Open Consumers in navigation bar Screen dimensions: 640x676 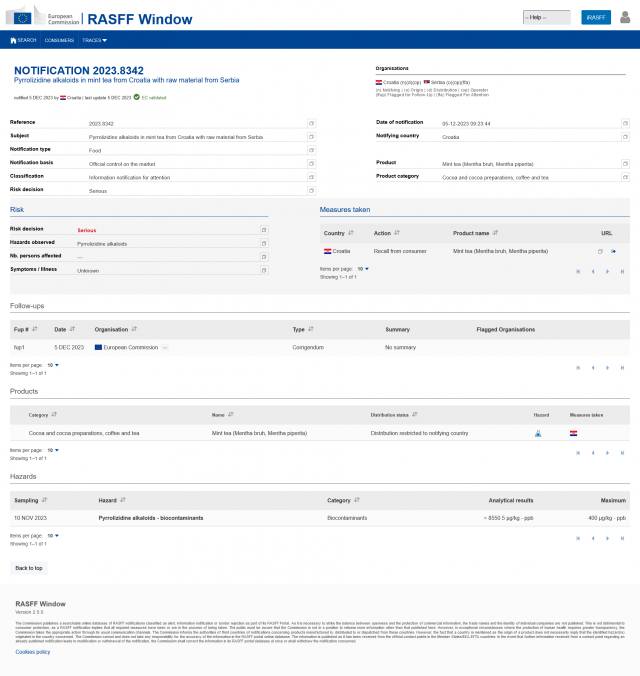point(60,40)
